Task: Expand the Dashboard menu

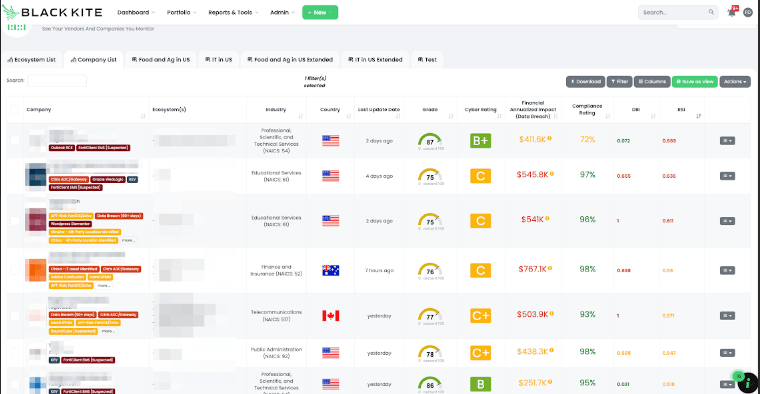Action: click(136, 13)
